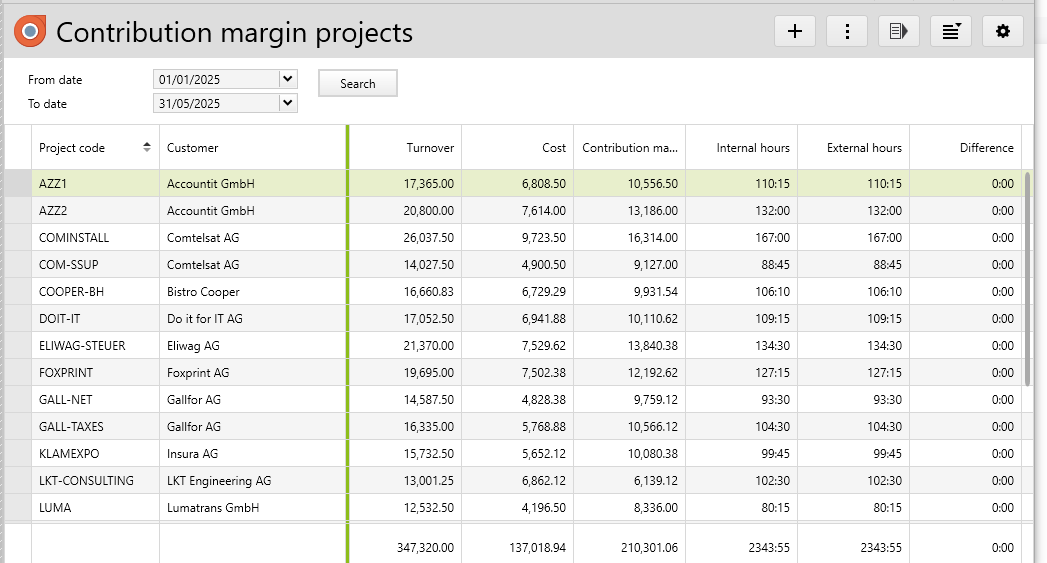The height and width of the screenshot is (563, 1047).
Task: Open settings via the gear icon
Action: click(1003, 31)
